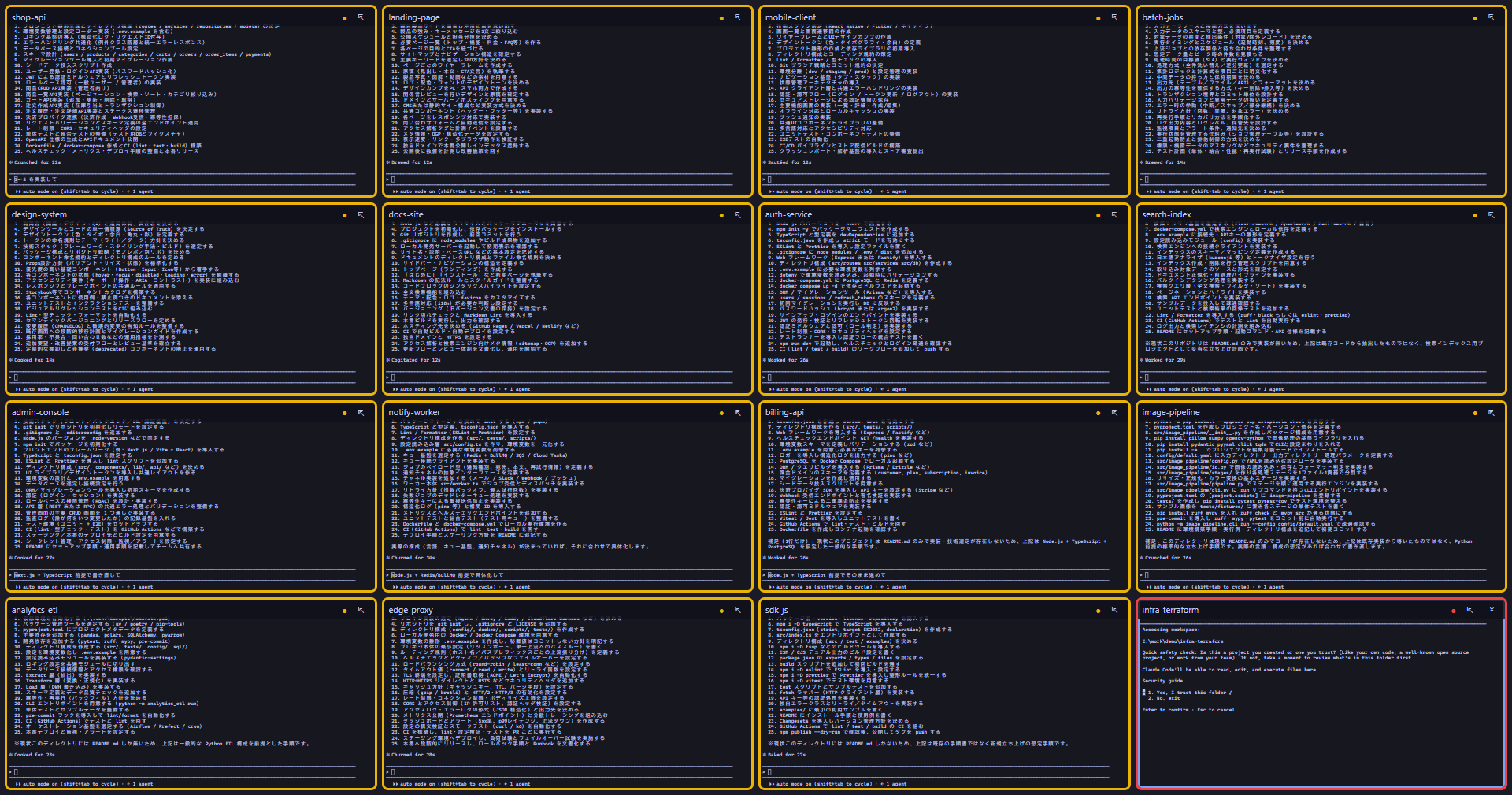This screenshot has width=1512, height=795.
Task: Click the orange status dot on search-index
Action: 1475,215
